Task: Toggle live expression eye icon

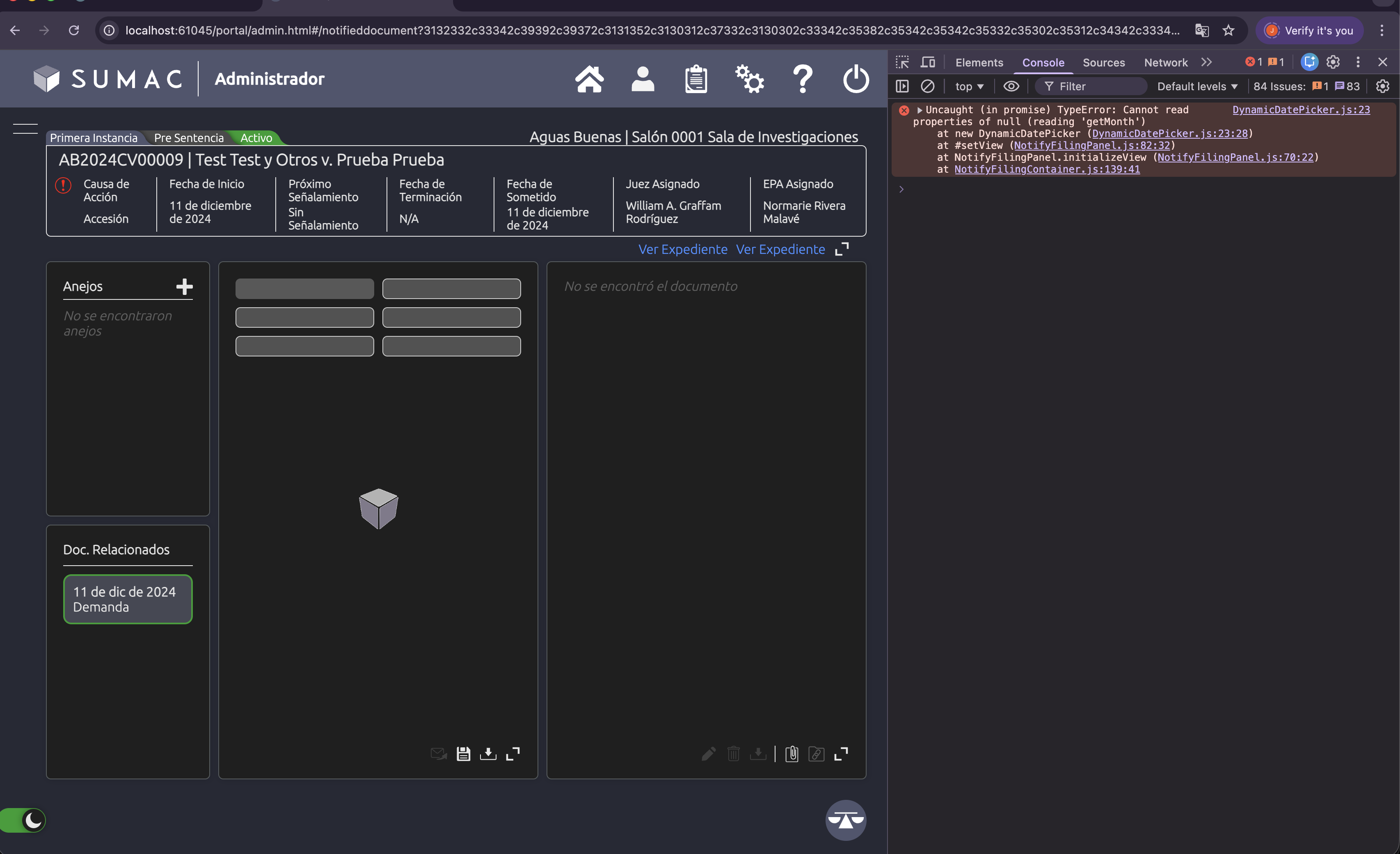Action: (1011, 86)
